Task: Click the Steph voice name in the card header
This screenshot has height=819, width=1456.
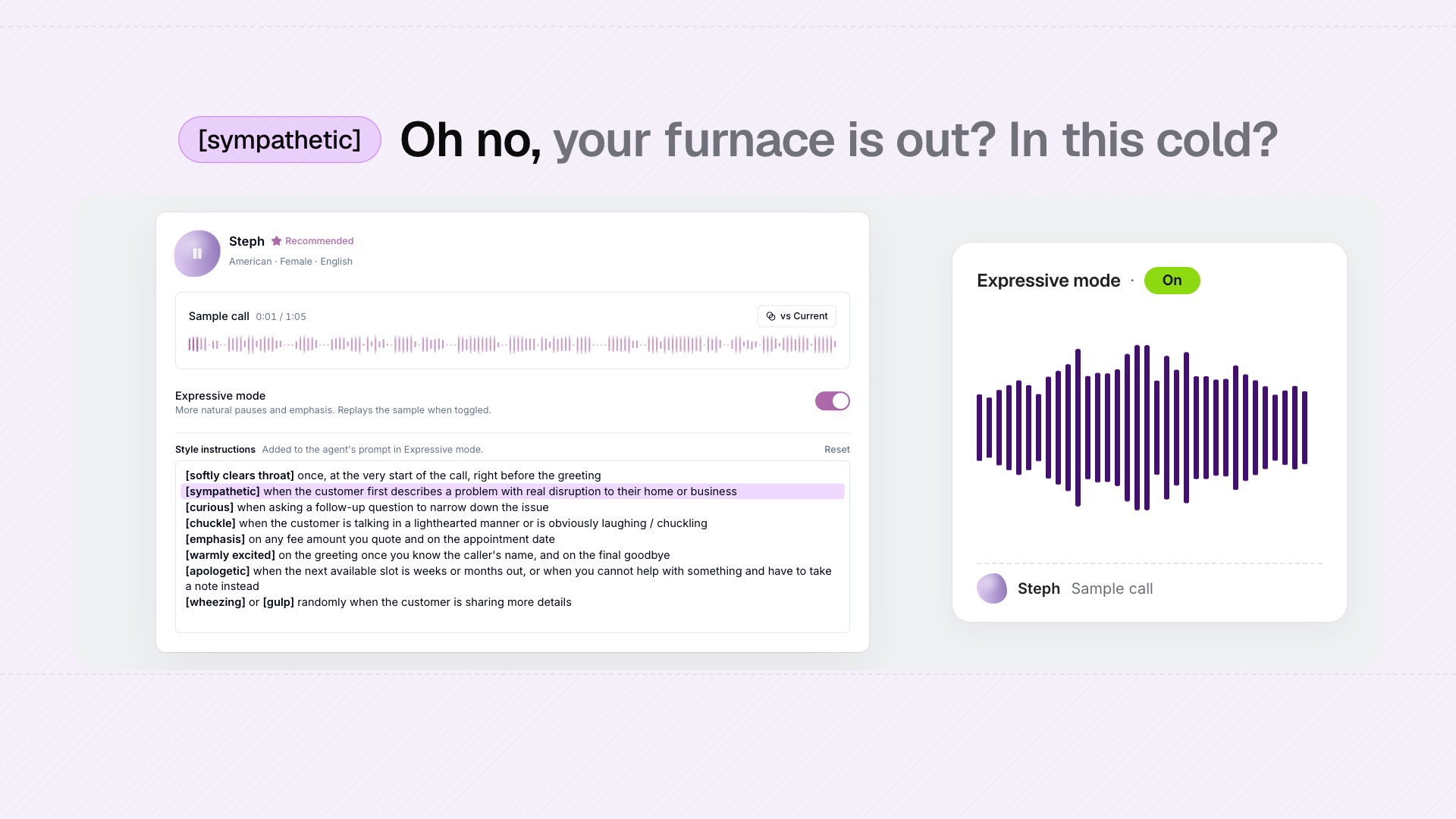Action: point(246,241)
